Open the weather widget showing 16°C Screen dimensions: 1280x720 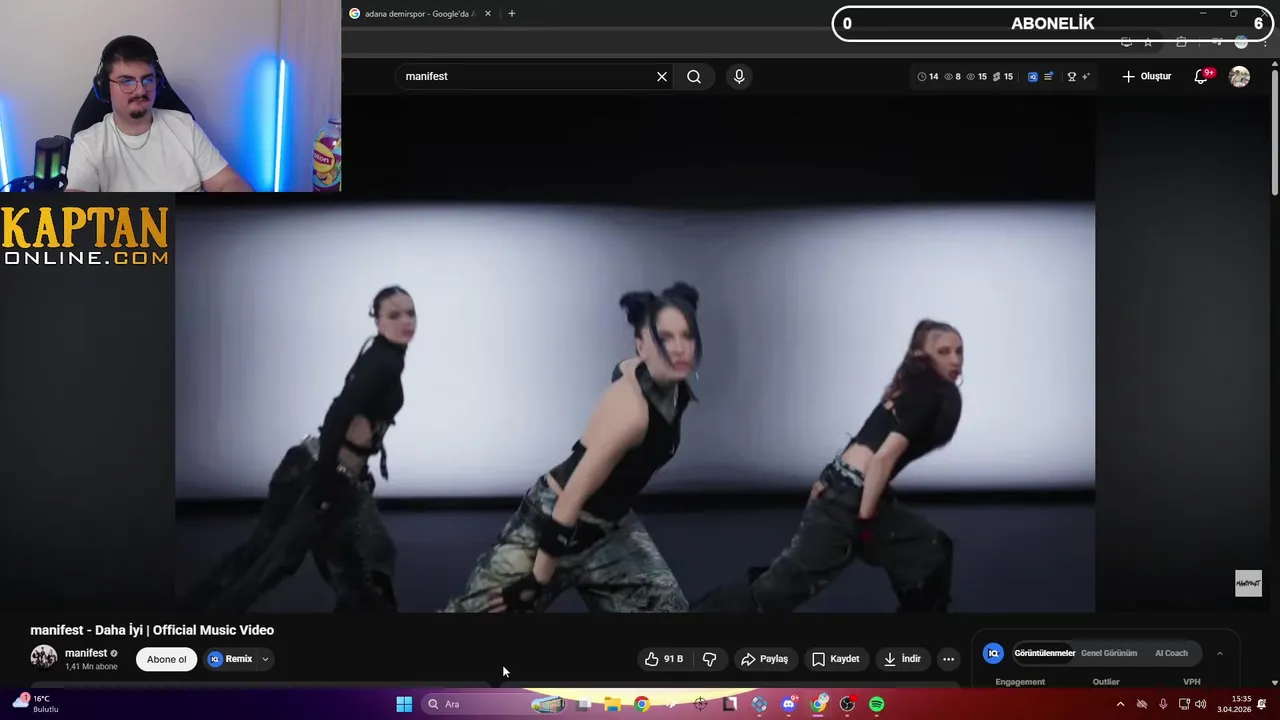[x=36, y=704]
